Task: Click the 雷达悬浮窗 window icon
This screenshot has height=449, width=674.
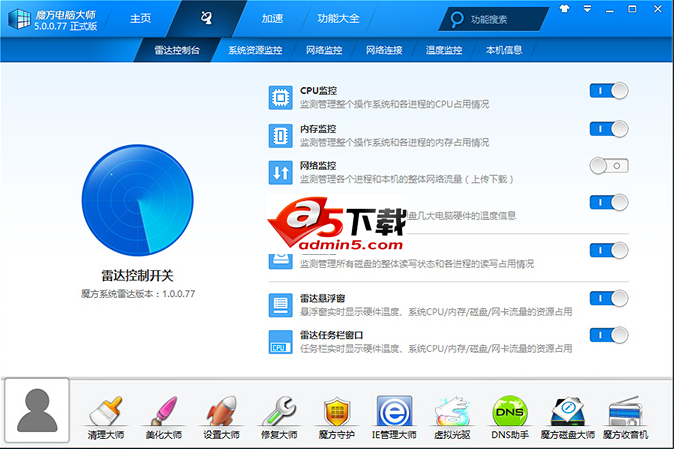Action: [280, 305]
